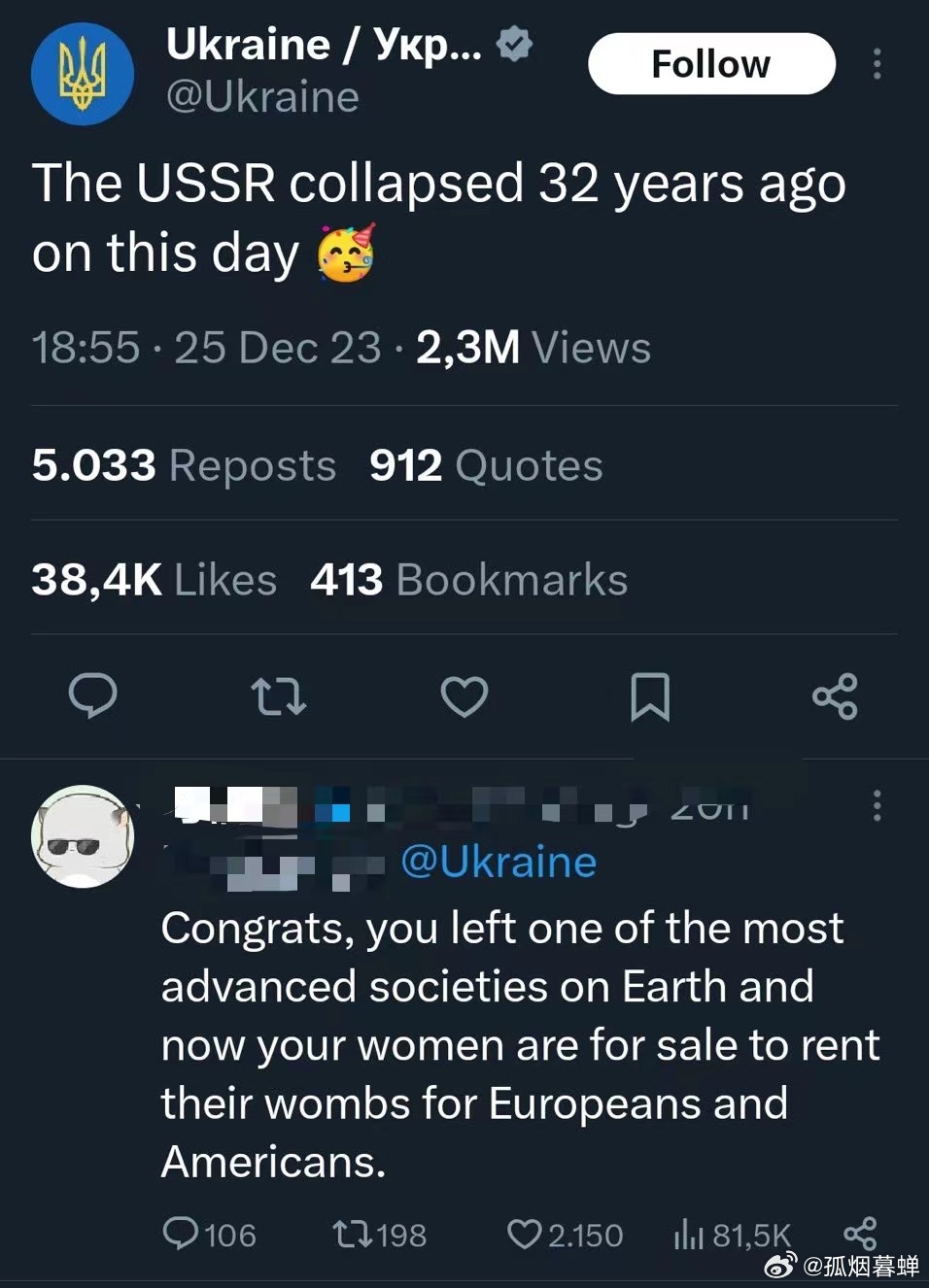Screen dimensions: 929x1288
Task: View the reply's 81,5K view analytics
Action: (x=732, y=1235)
